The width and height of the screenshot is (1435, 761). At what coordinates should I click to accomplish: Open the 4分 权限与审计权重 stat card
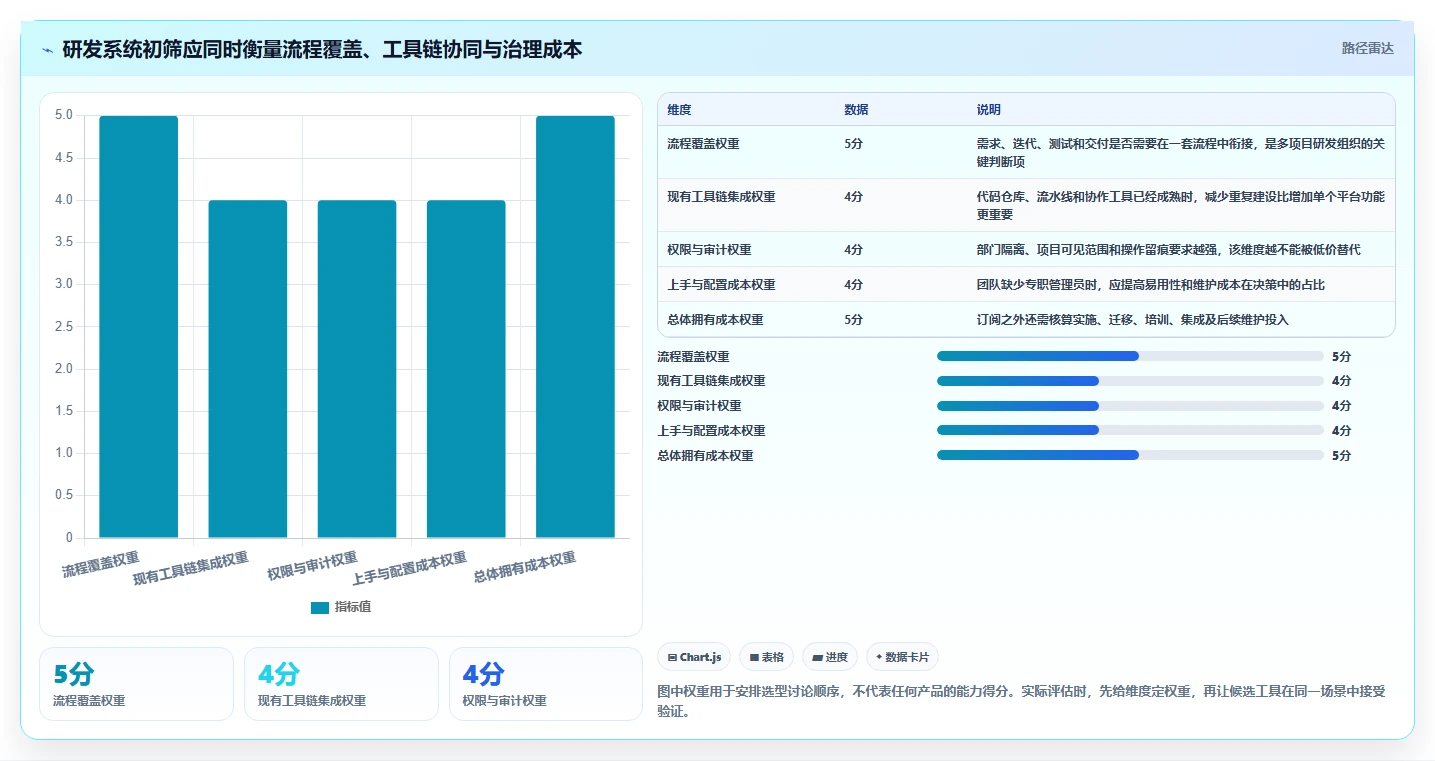click(546, 684)
